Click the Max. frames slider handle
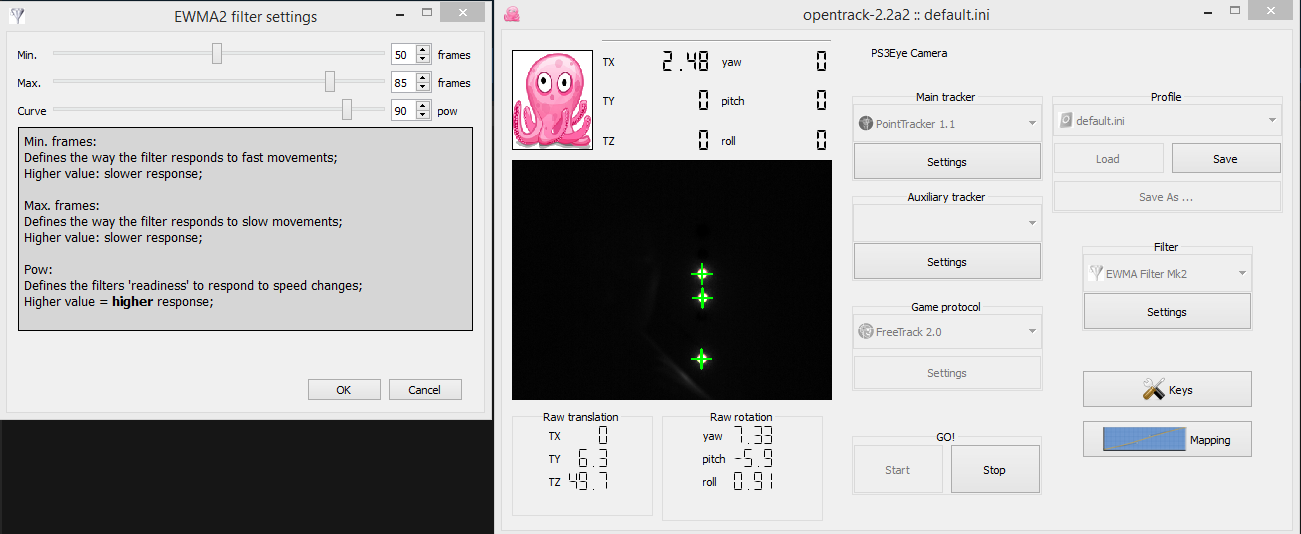 point(330,82)
